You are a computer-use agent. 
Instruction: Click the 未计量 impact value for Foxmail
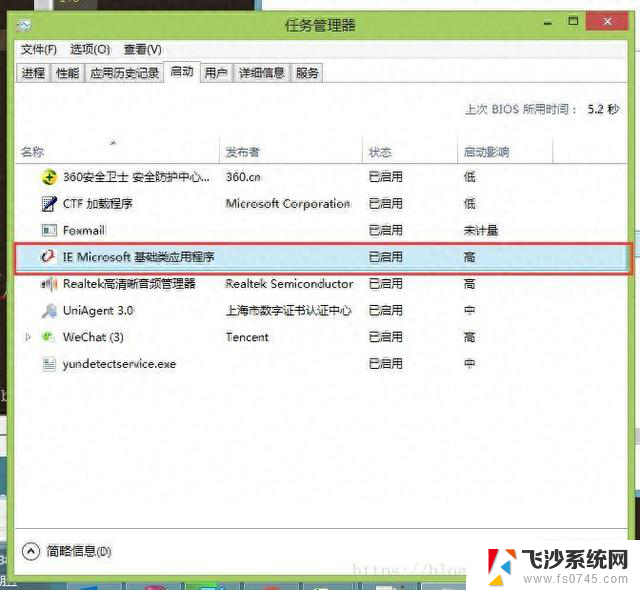(481, 231)
